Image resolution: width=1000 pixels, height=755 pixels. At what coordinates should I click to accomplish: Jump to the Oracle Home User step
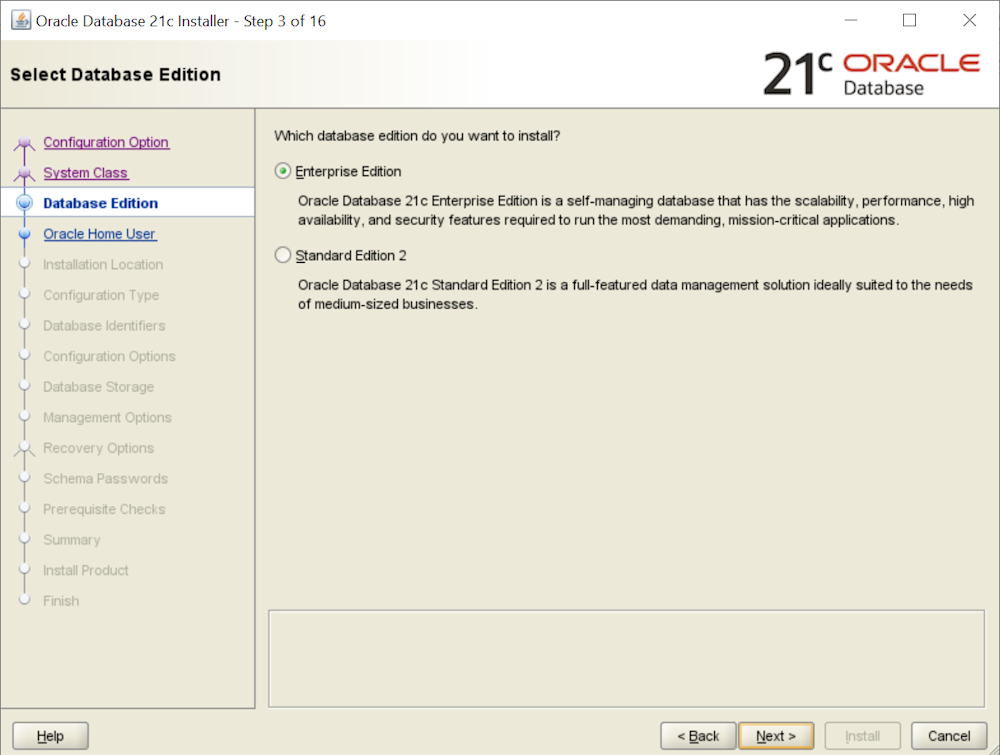[99, 234]
